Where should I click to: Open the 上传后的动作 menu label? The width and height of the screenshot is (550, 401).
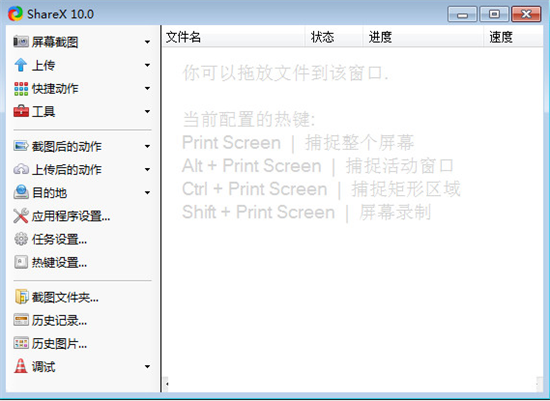66,169
